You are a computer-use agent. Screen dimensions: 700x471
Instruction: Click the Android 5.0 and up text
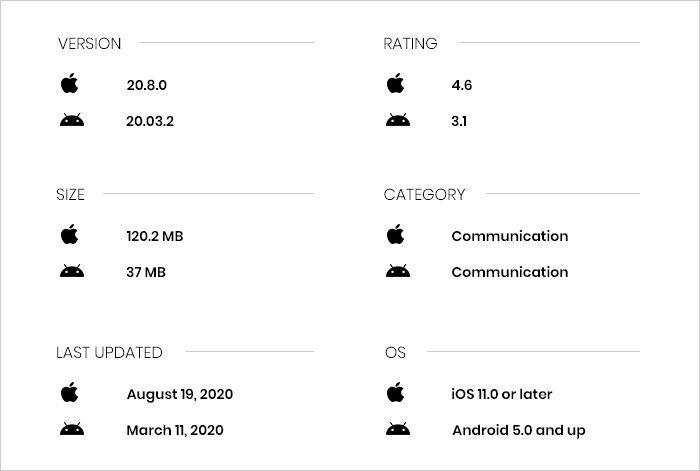518,431
